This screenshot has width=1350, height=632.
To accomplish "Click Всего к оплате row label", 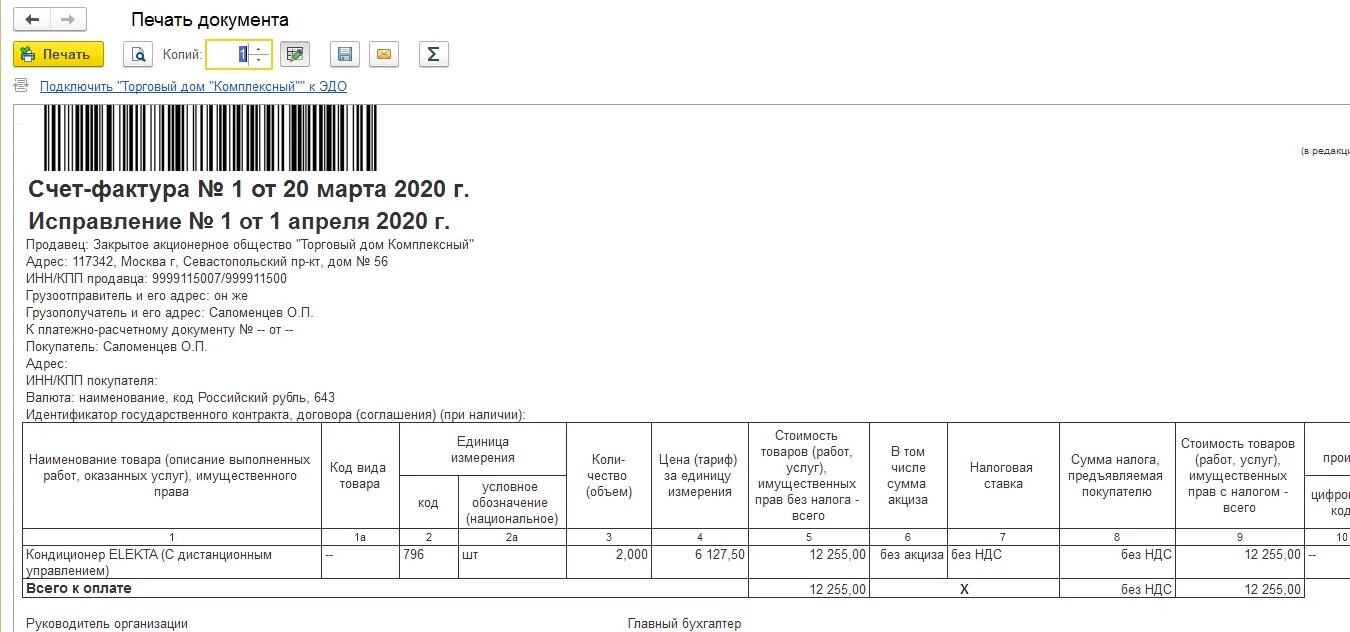I will point(80,588).
